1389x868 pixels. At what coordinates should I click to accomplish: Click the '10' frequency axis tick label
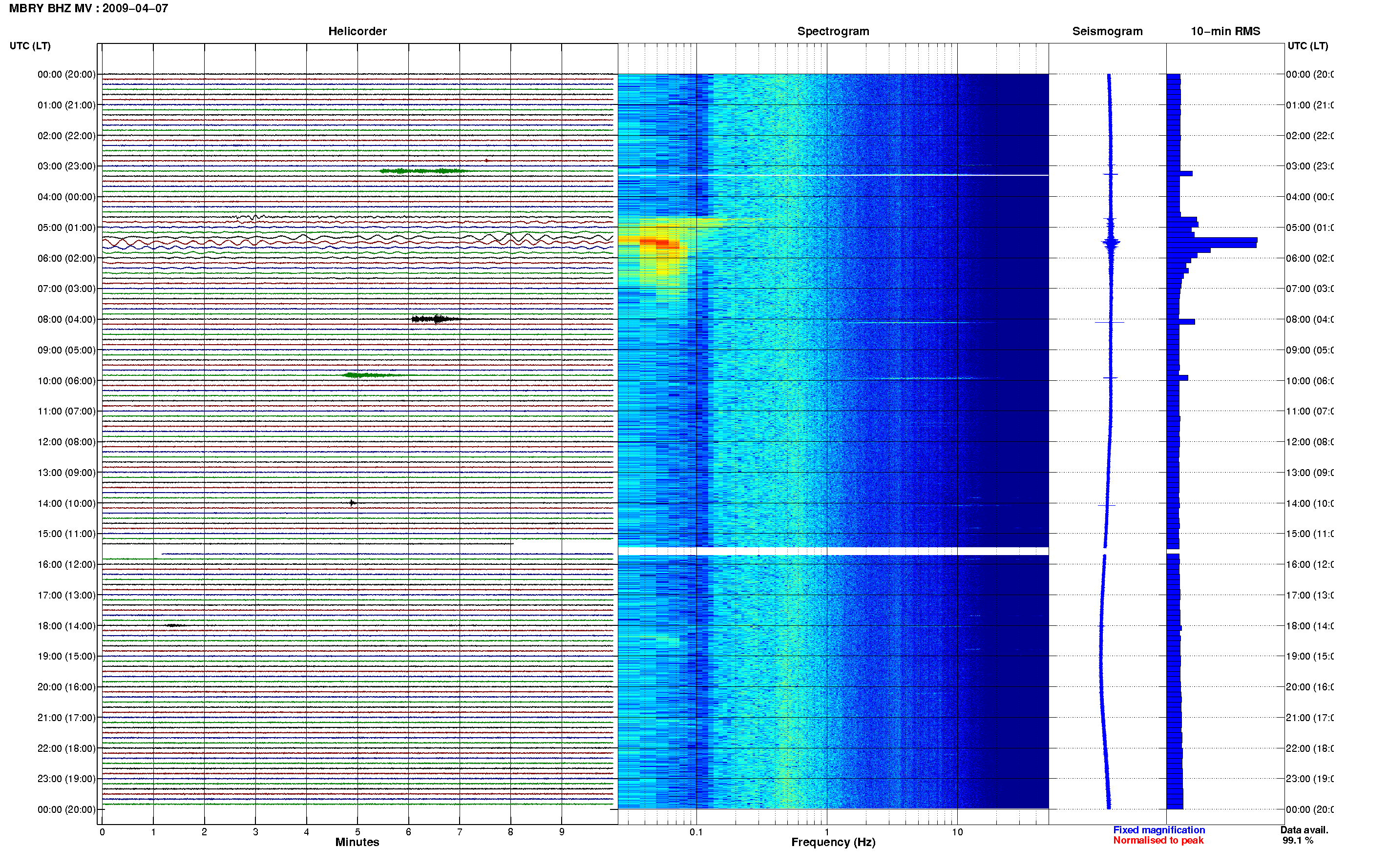click(x=957, y=832)
